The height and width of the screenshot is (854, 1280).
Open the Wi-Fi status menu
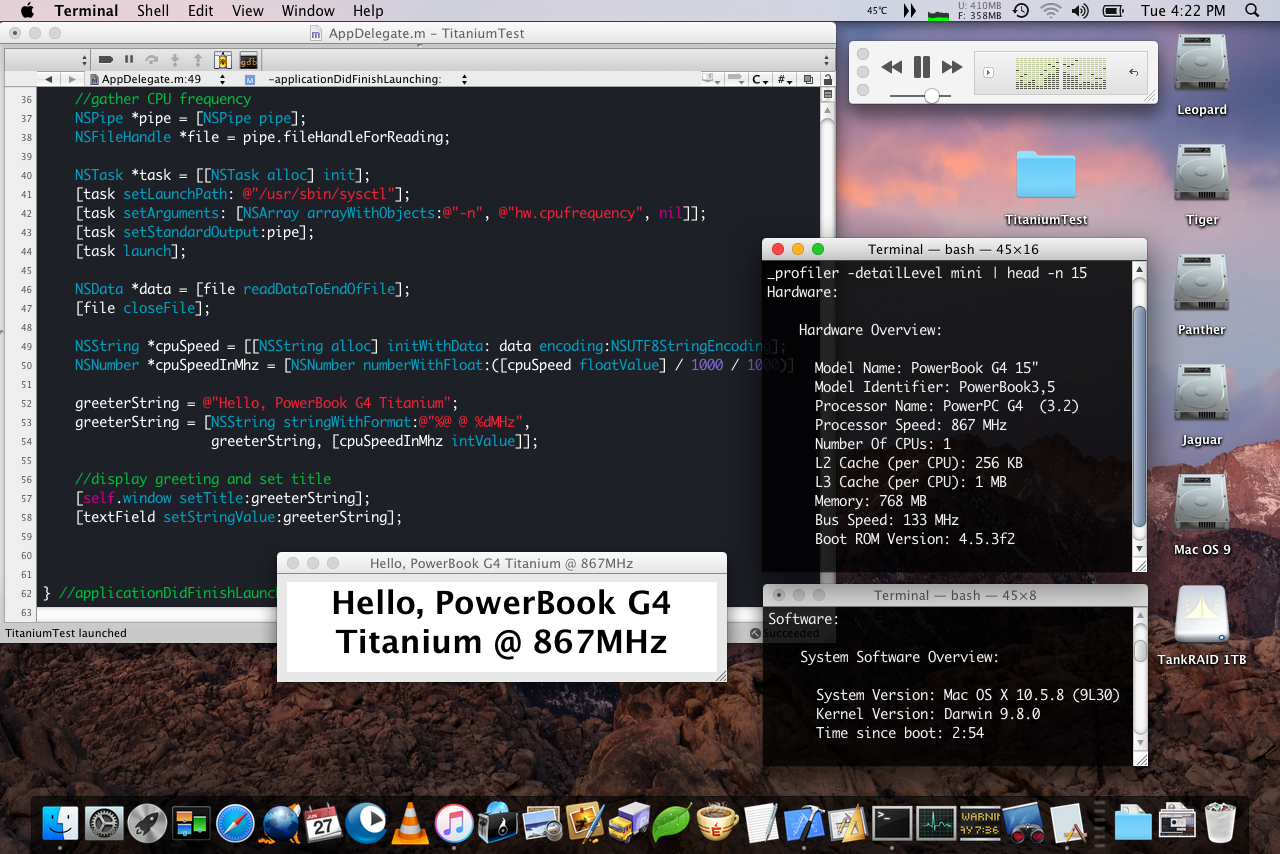pos(1050,11)
